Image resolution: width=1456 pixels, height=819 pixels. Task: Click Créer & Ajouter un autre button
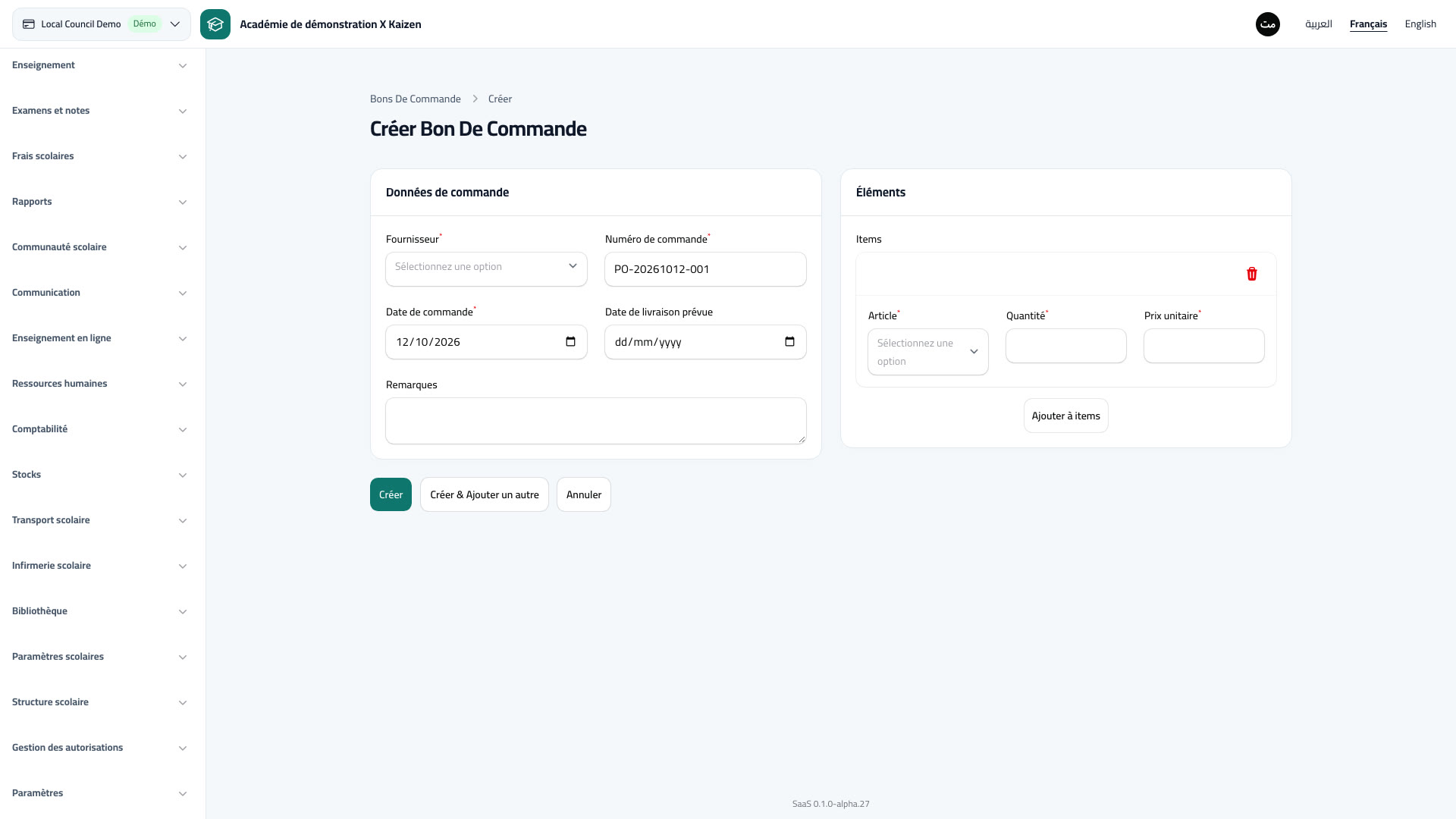485,494
